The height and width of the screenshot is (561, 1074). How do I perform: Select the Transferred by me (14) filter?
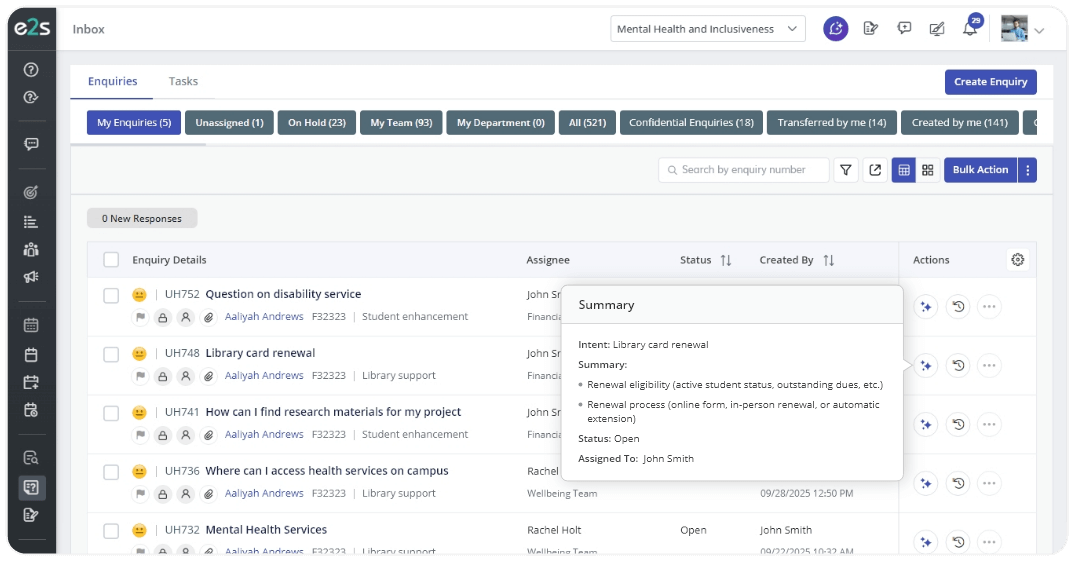pyautogui.click(x=832, y=123)
